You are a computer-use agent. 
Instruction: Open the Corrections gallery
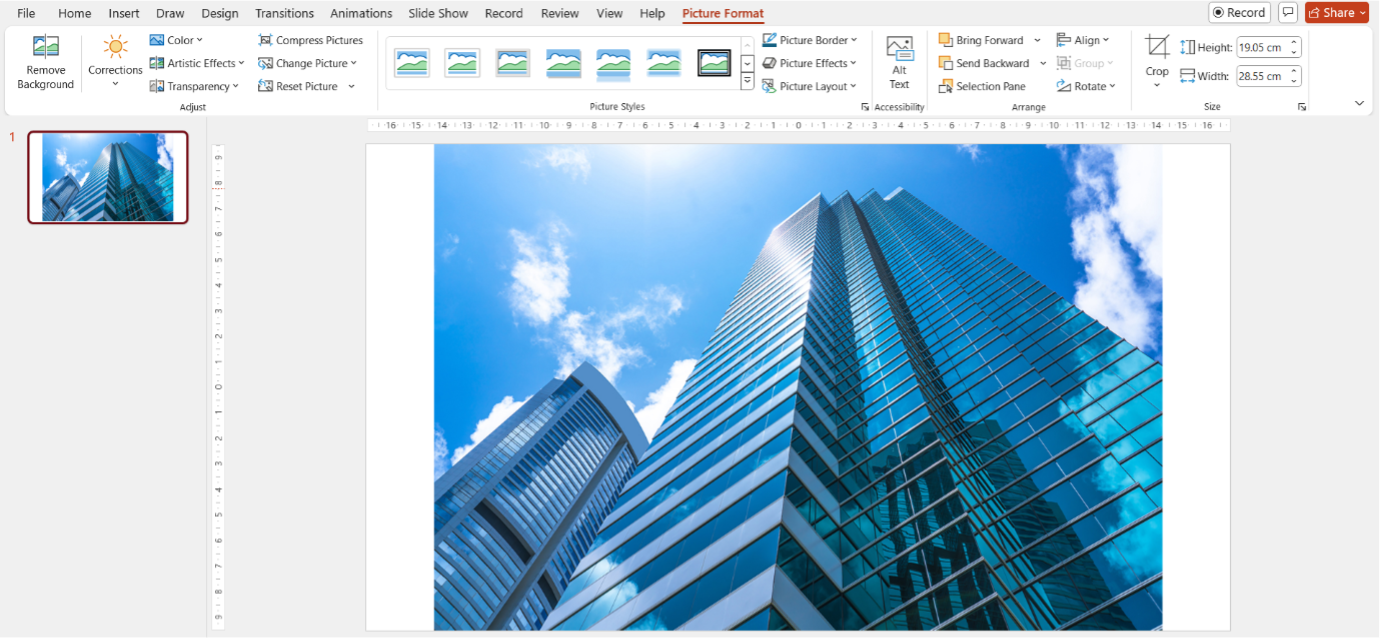pos(115,63)
